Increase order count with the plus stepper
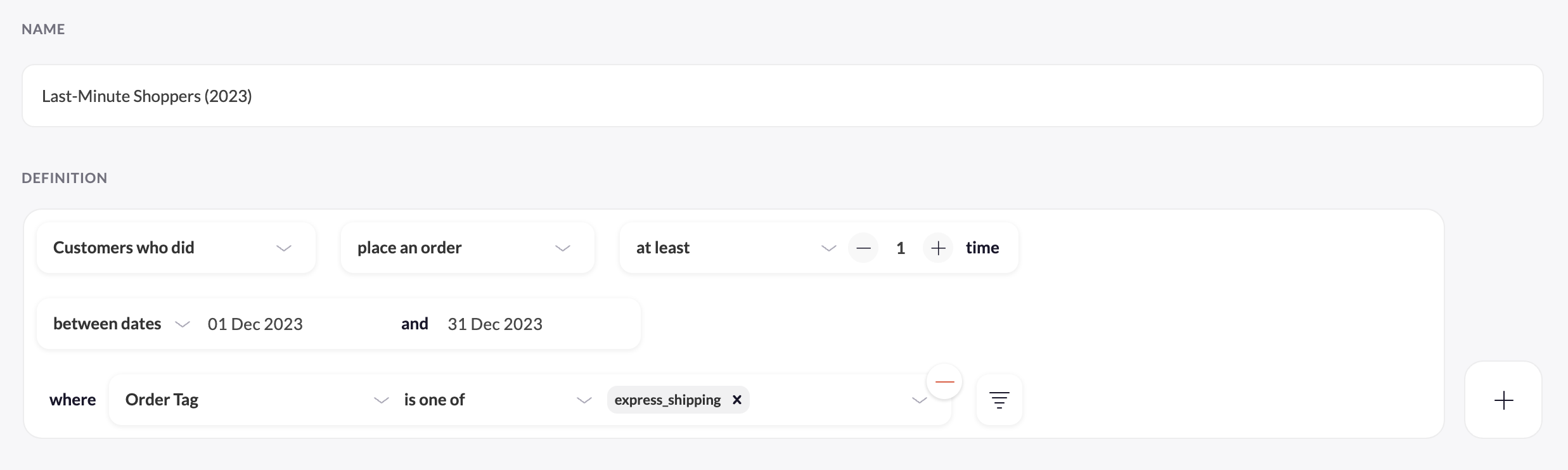 click(x=938, y=248)
